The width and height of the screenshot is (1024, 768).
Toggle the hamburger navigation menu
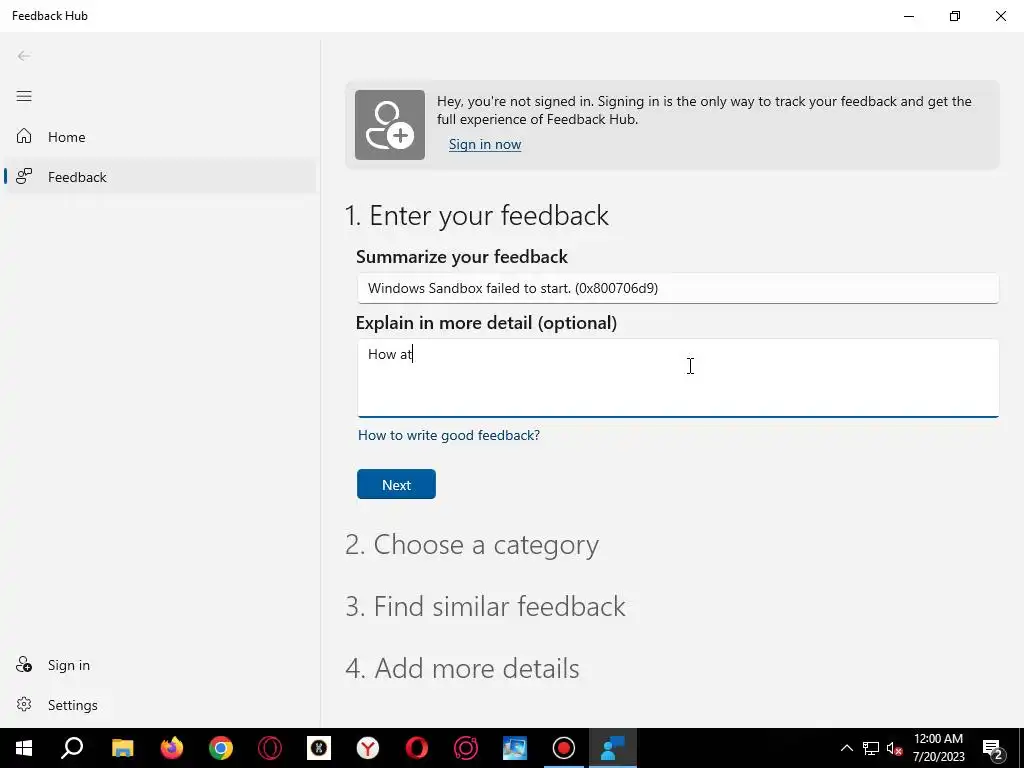24,96
